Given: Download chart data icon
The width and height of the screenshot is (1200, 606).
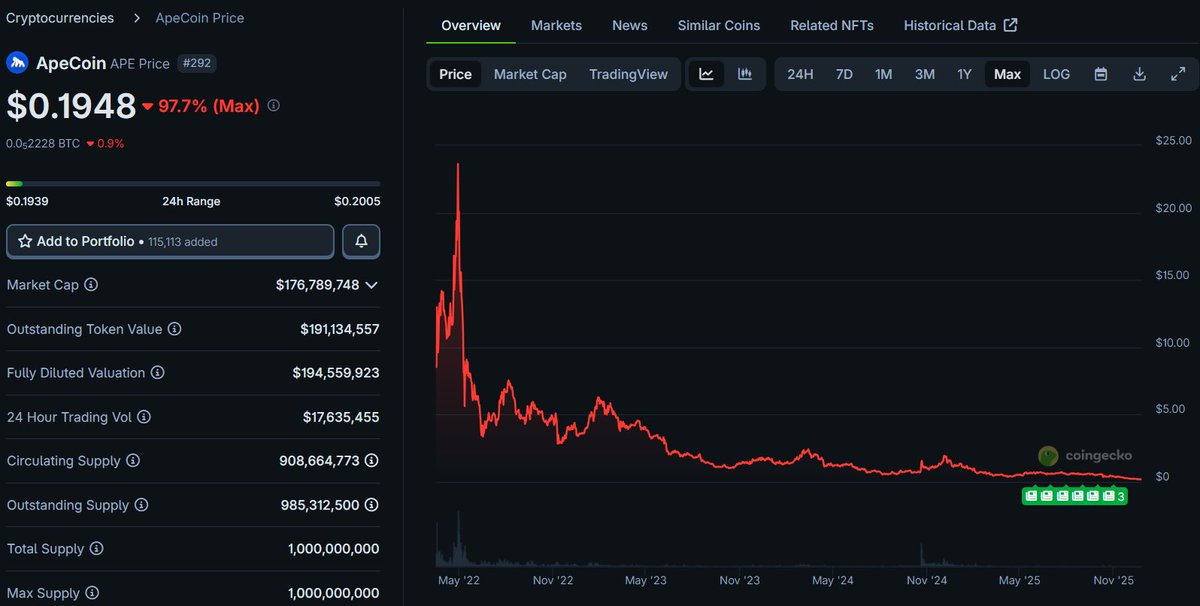Looking at the screenshot, I should pyautogui.click(x=1139, y=74).
